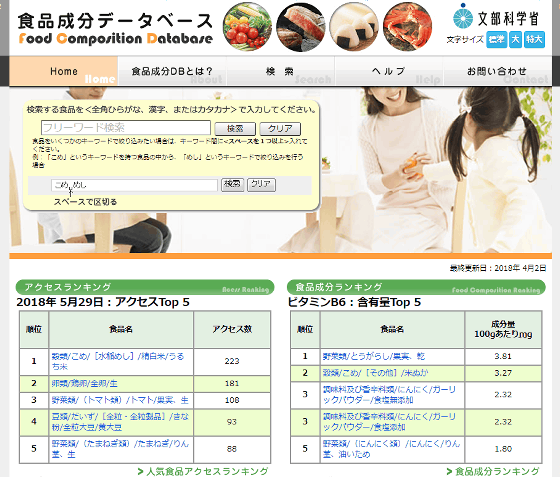560x477 pixels.
Task: Click the vegetables photo circle in the header
Action: [247, 27]
